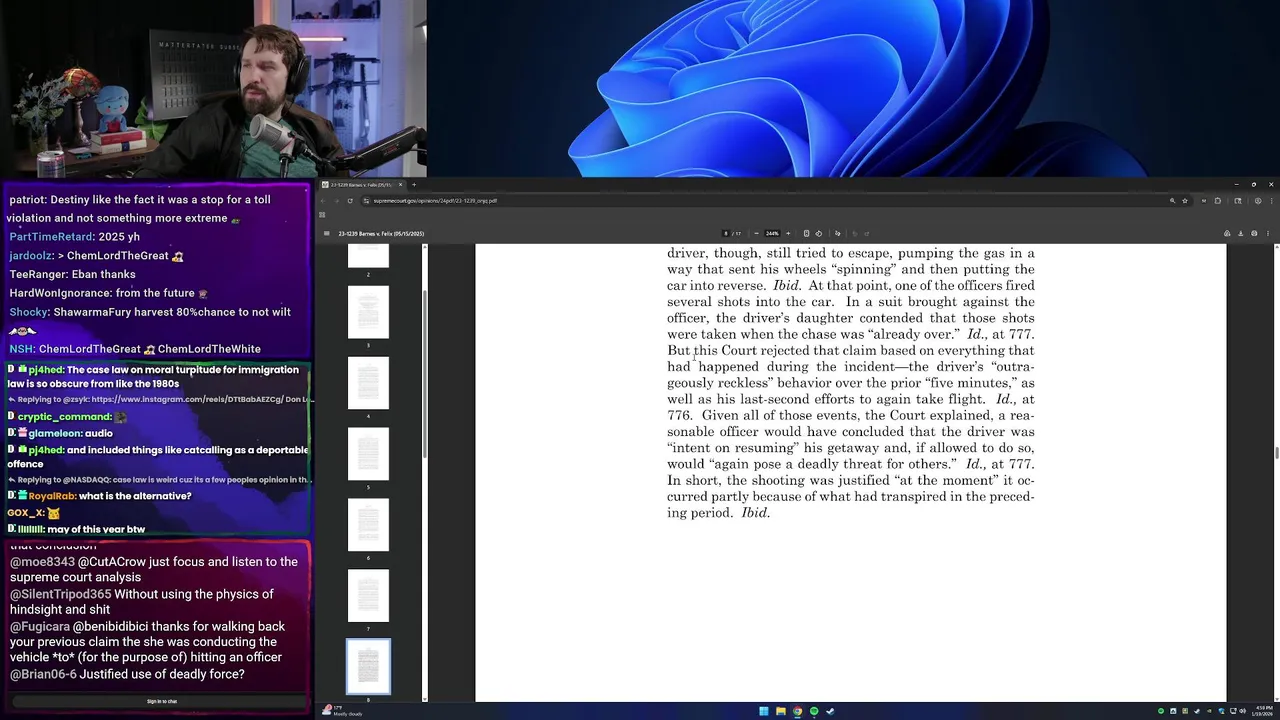Activate the PDF draw annotation tool
Image resolution: width=1280 pixels, height=720 pixels.
tap(837, 233)
